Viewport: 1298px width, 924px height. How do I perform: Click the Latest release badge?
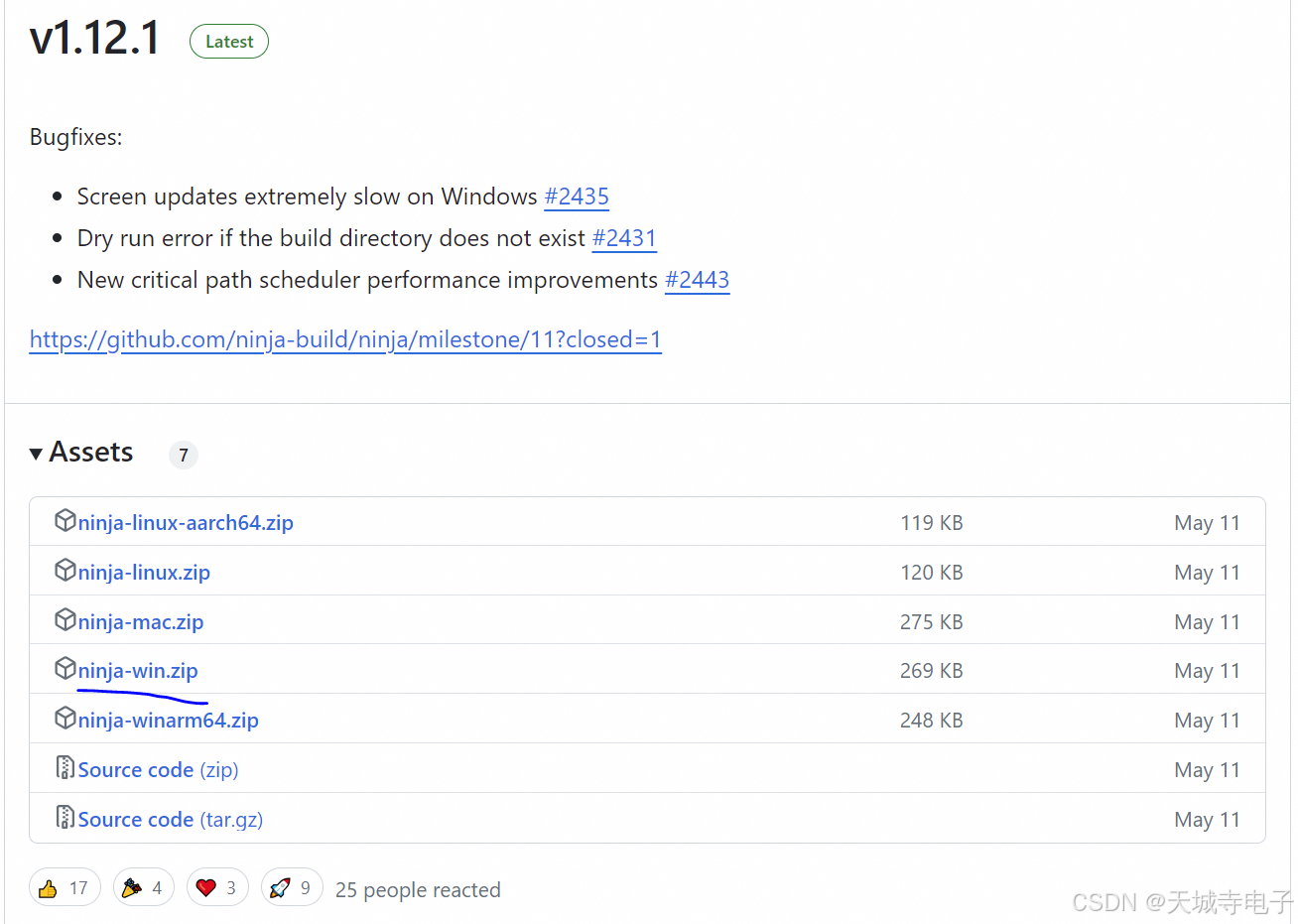[x=229, y=42]
